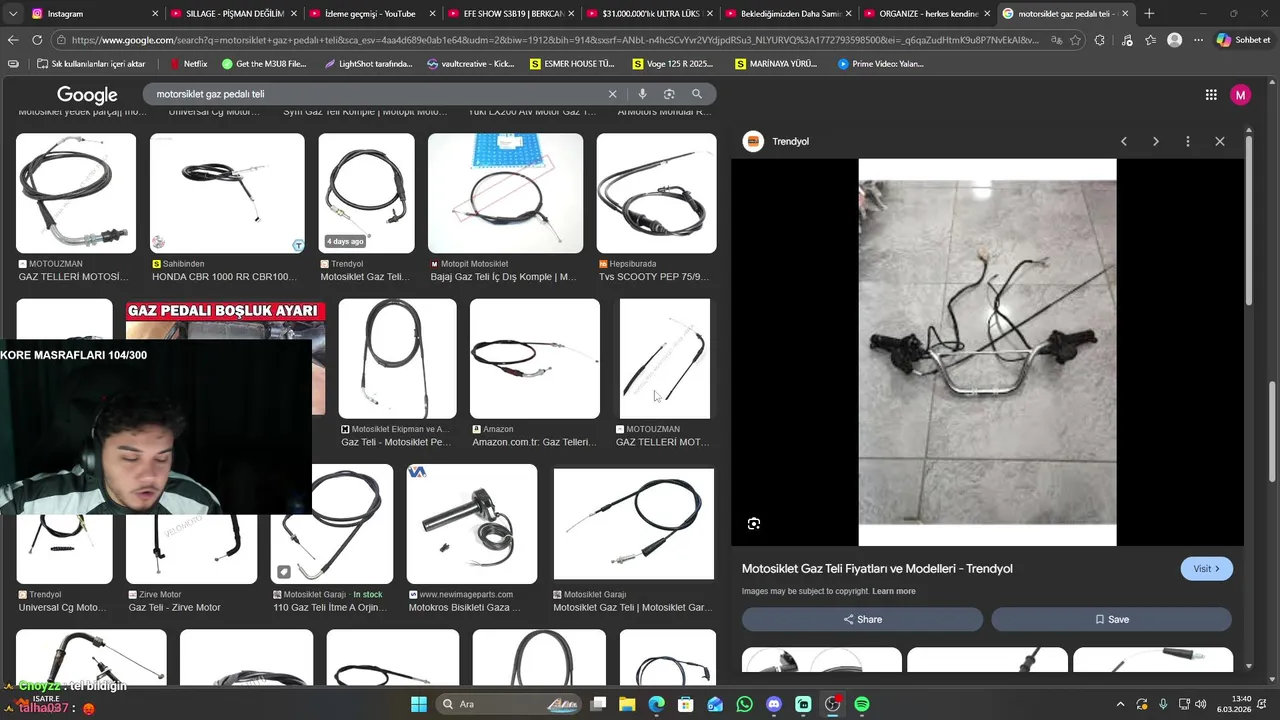
Task: Open OBS Studio from taskbar
Action: (x=832, y=704)
